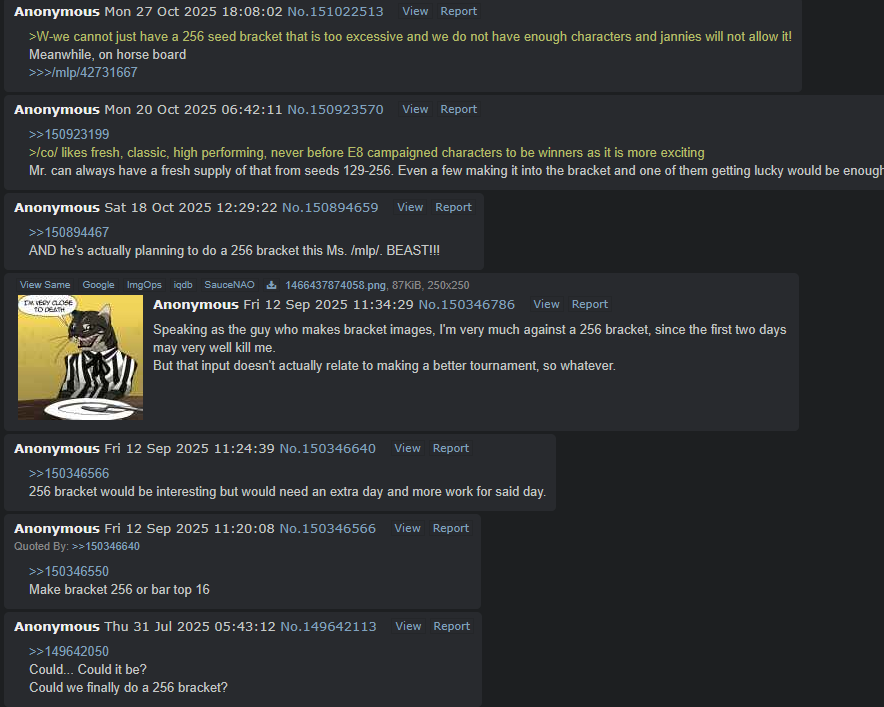View post No.150346640

coord(407,448)
